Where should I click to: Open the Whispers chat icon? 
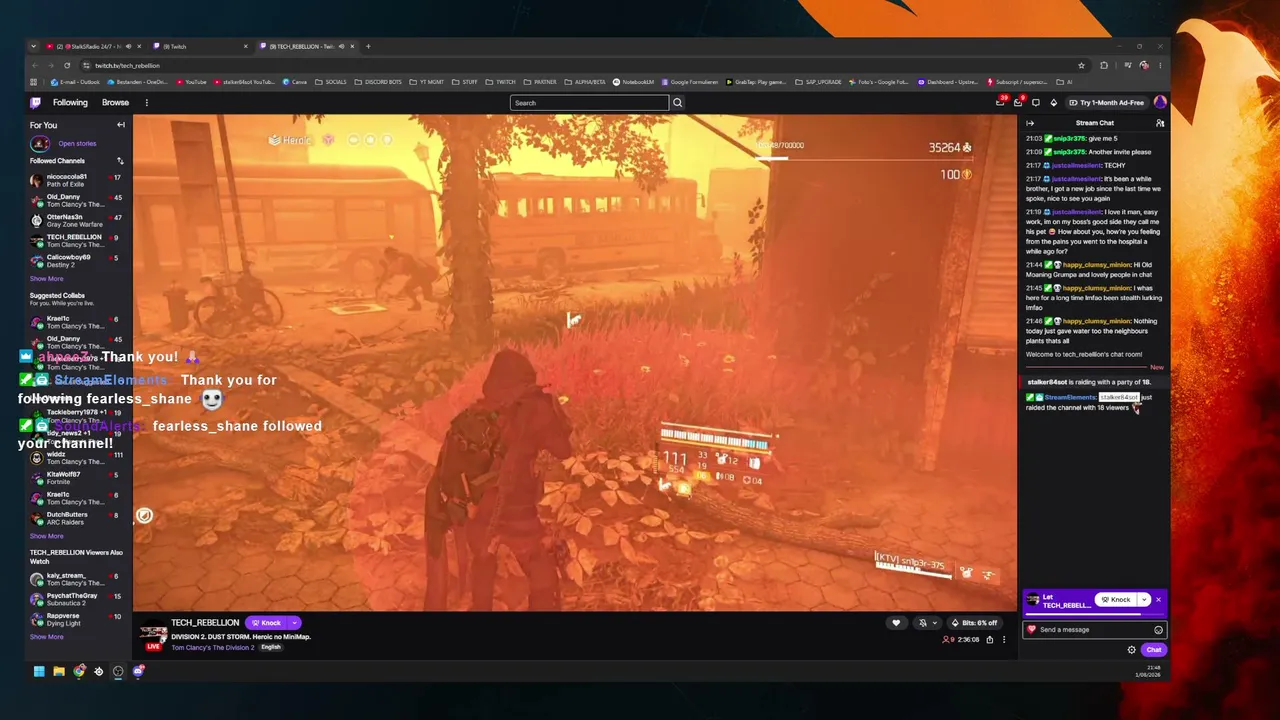1035,102
